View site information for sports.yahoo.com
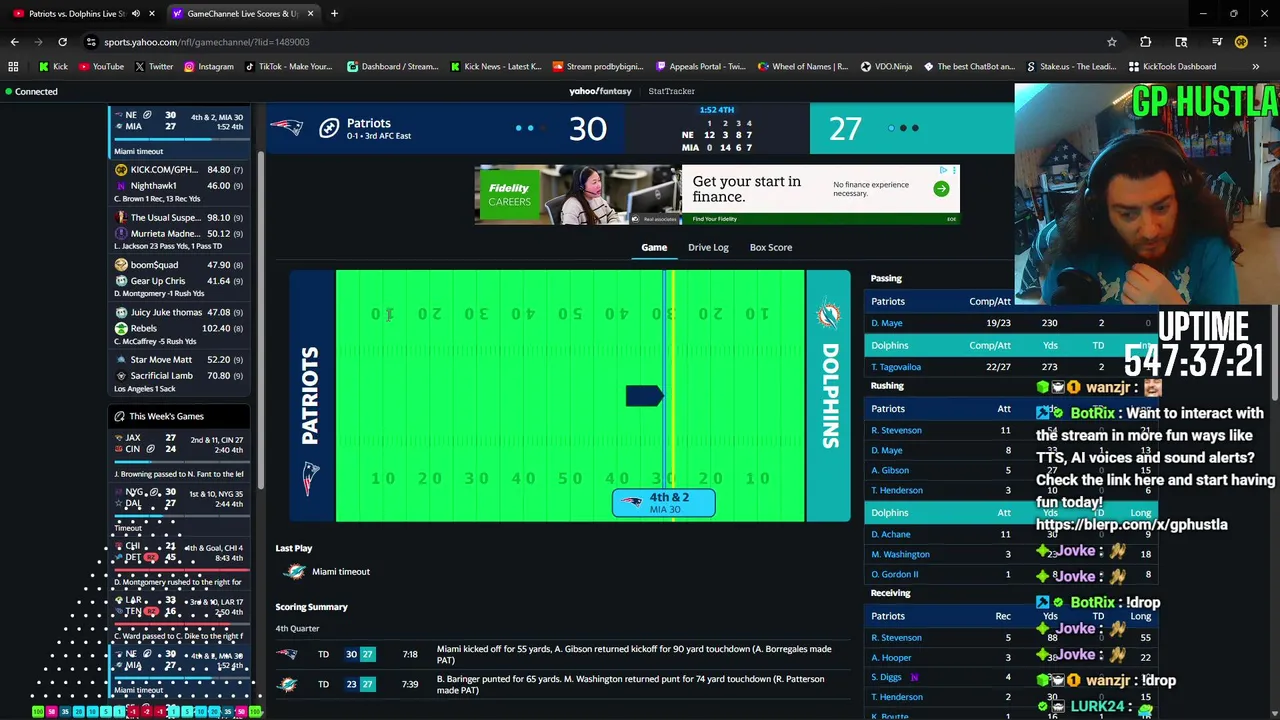This screenshot has height=720, width=1280. pyautogui.click(x=91, y=42)
